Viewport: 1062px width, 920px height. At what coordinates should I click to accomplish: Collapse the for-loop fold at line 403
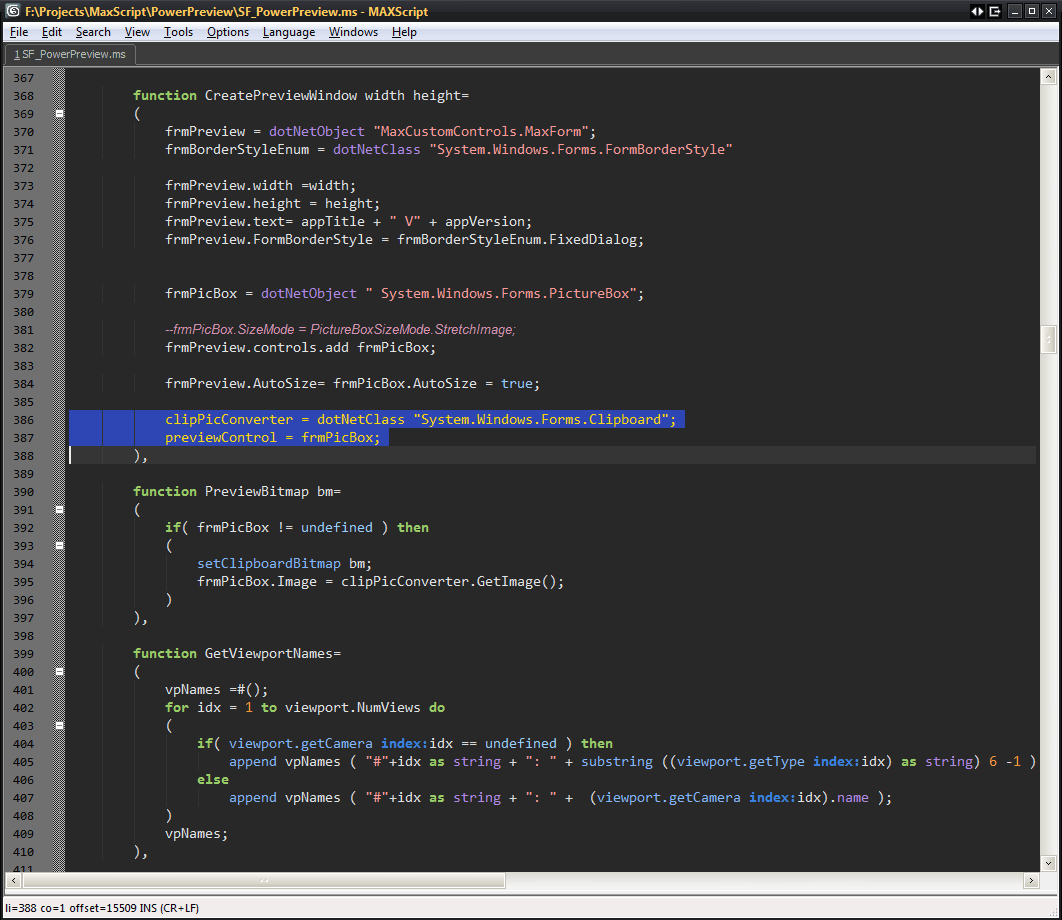tap(59, 726)
